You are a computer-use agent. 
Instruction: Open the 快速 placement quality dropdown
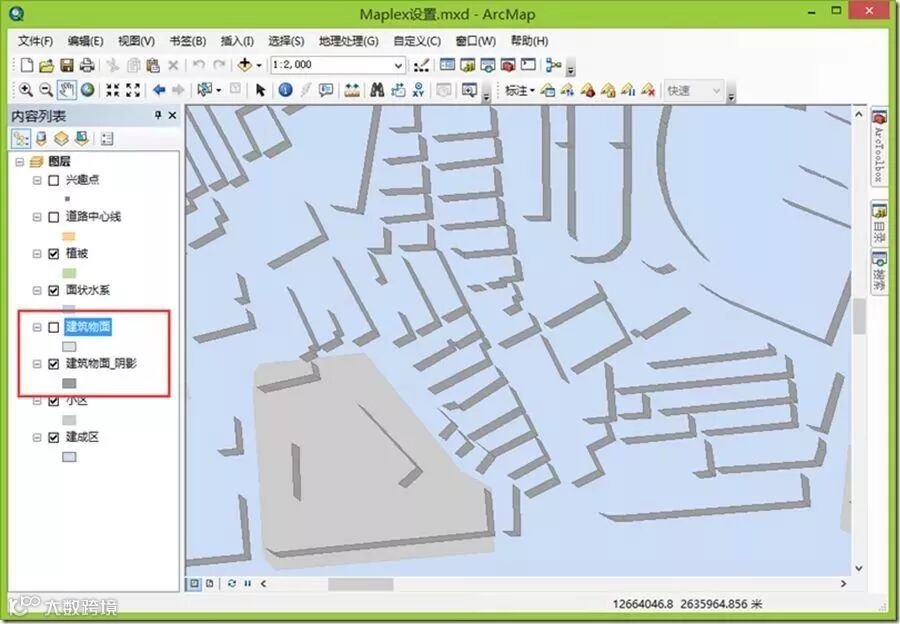pyautogui.click(x=716, y=91)
